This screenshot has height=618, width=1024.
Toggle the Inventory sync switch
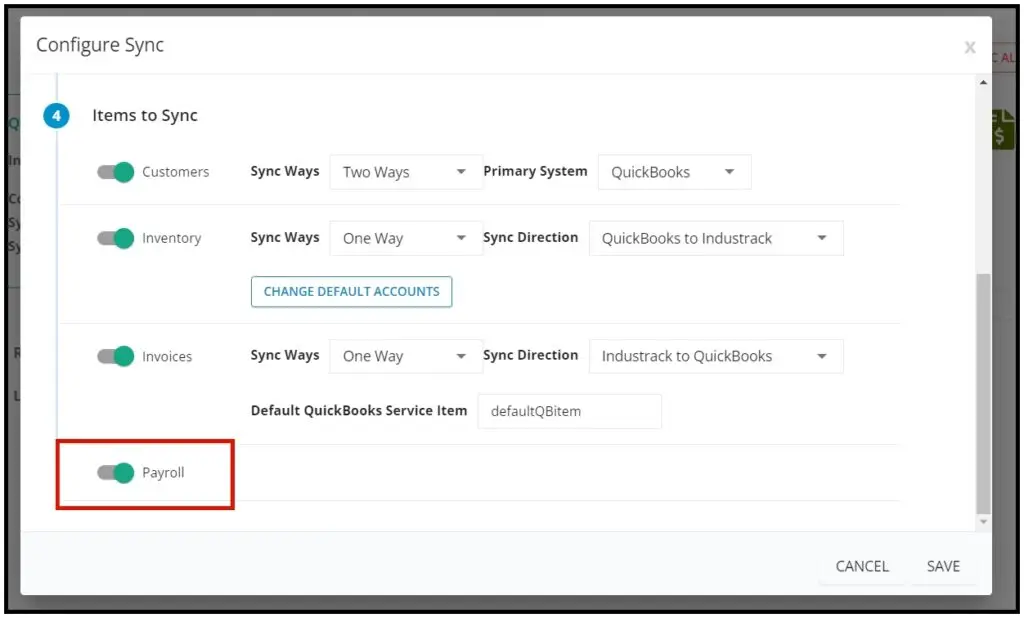pos(116,238)
